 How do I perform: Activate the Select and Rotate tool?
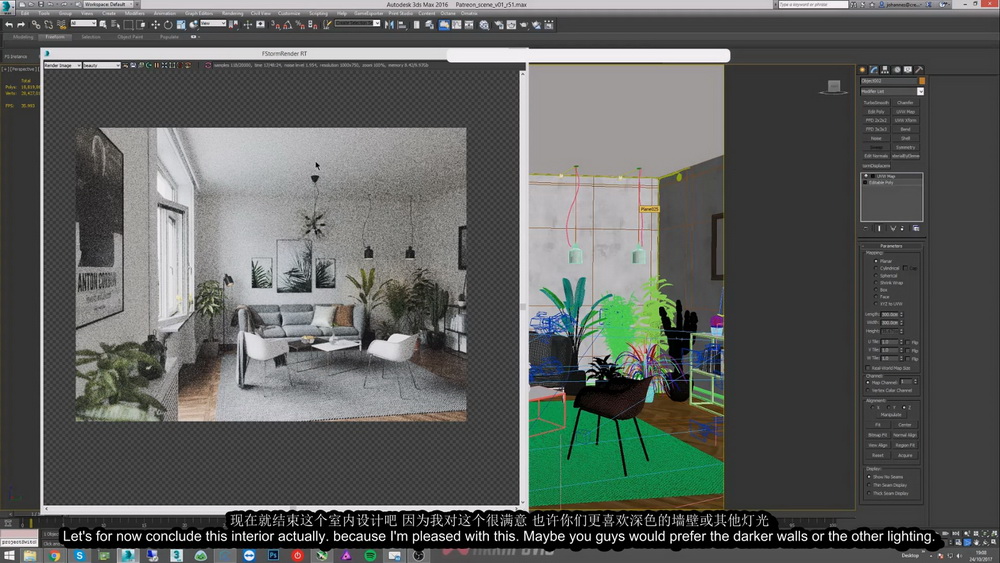tap(168, 25)
